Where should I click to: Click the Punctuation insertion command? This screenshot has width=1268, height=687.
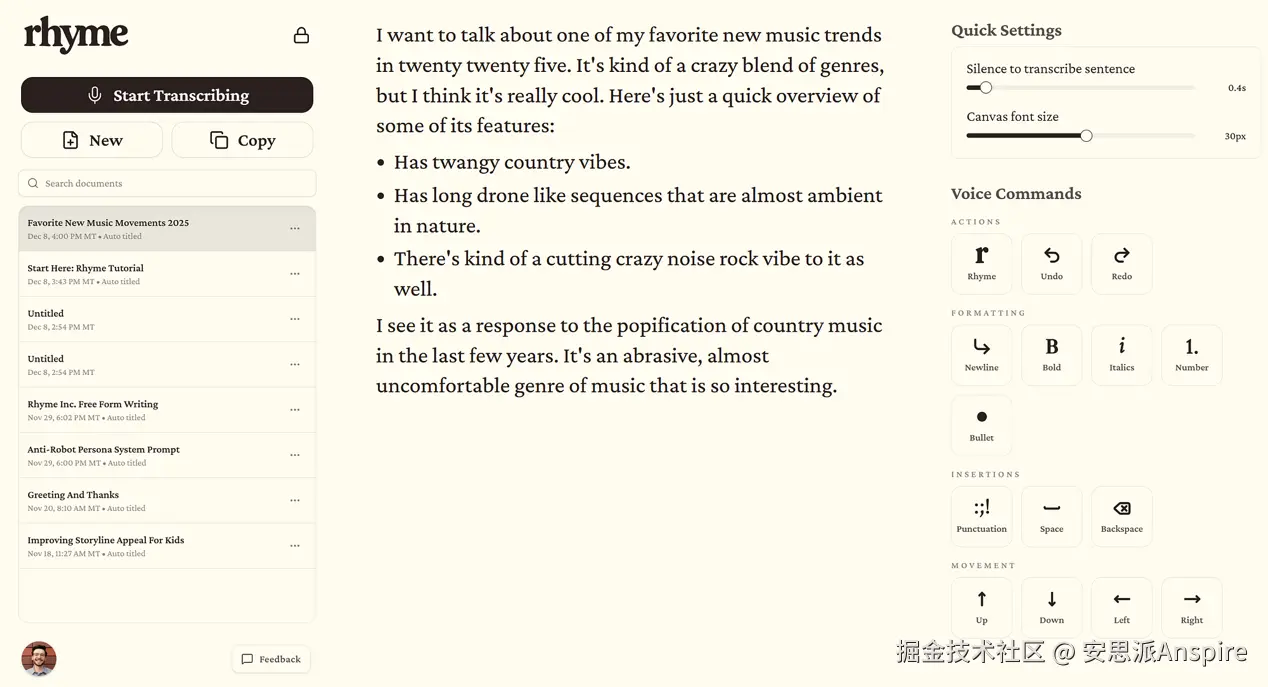pos(981,516)
